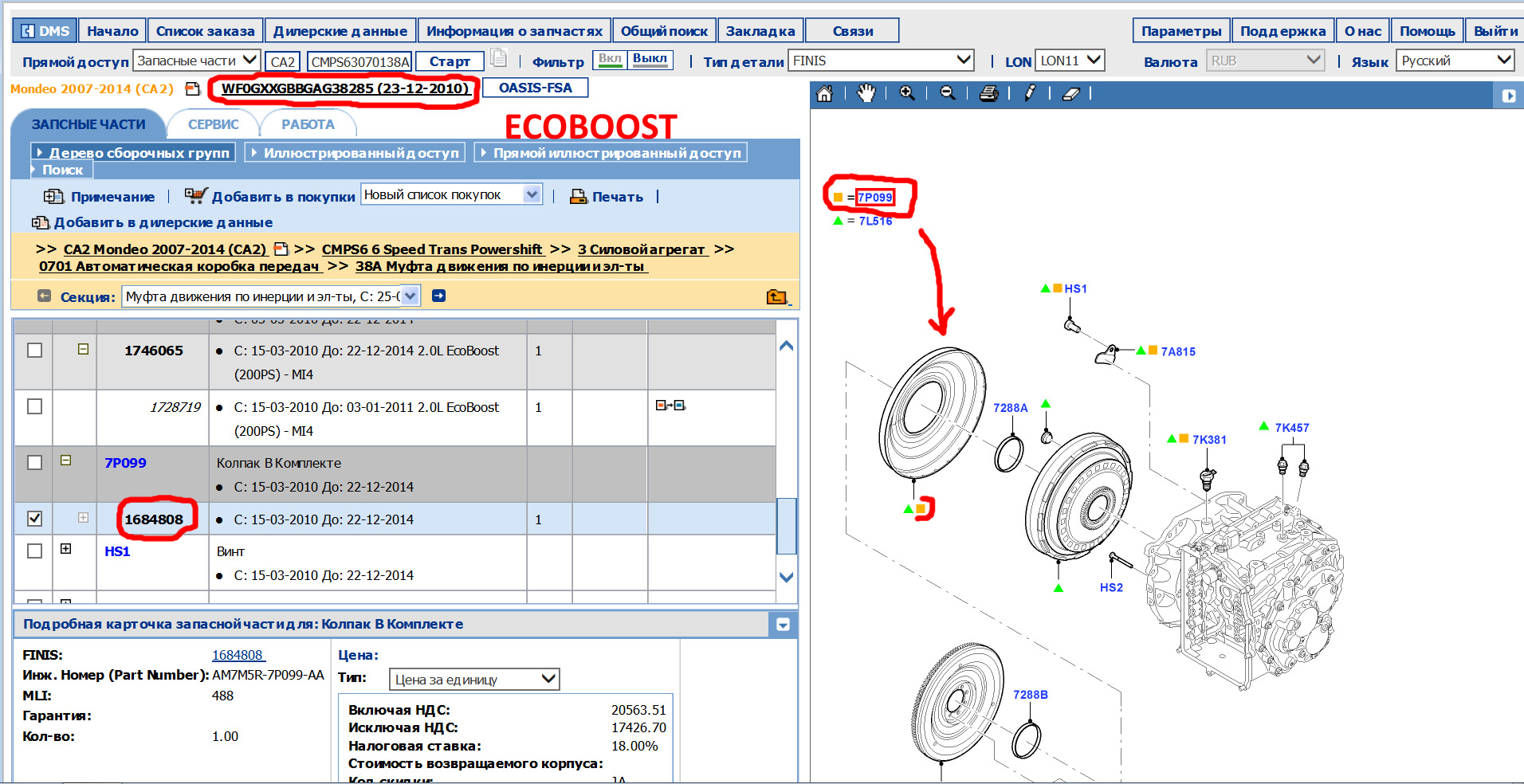The image size is (1524, 784).
Task: Click the parts list scrollbar thumb
Action: point(786,525)
